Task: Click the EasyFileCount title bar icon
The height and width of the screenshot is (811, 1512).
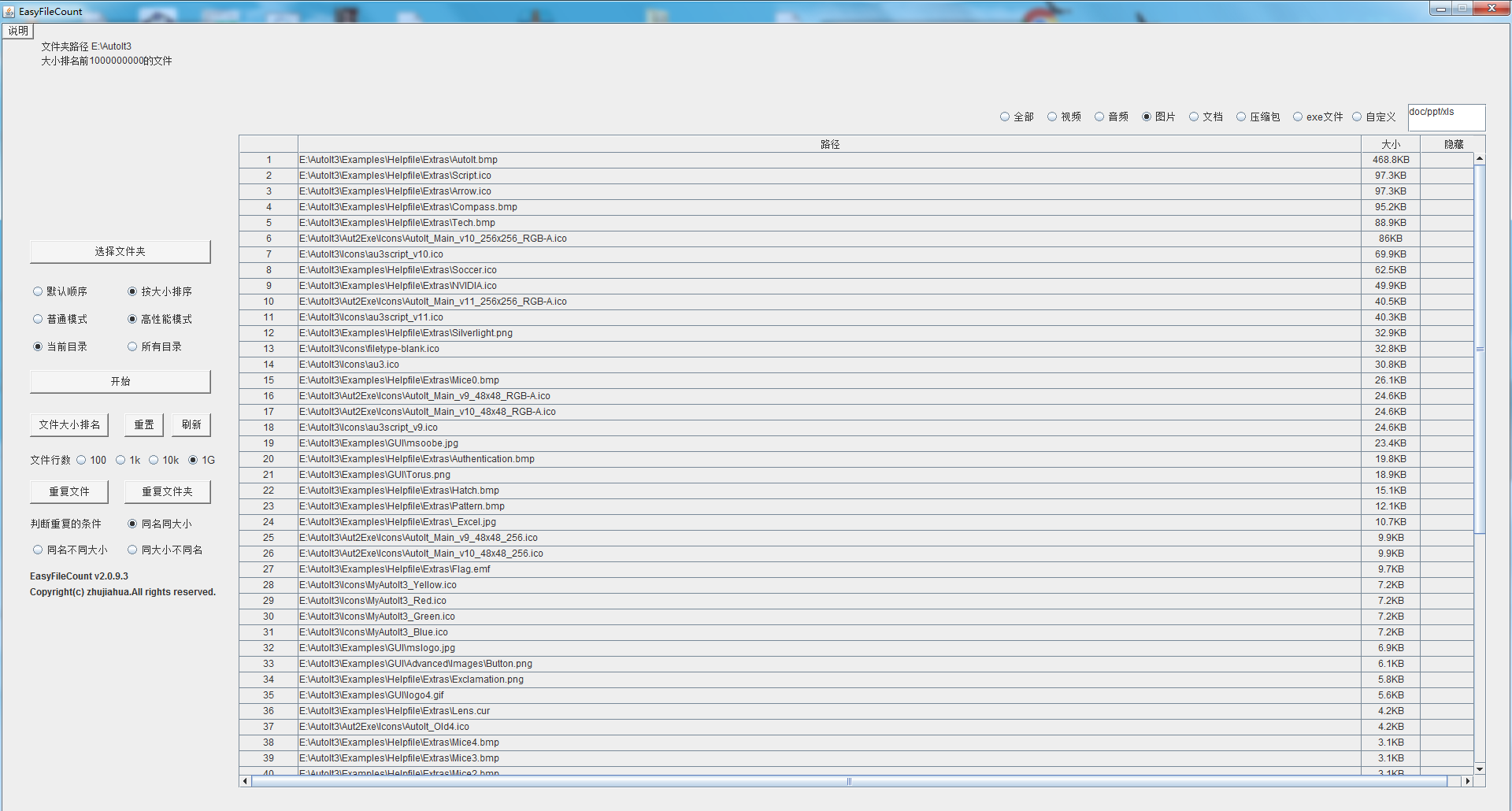Action: click(x=9, y=12)
